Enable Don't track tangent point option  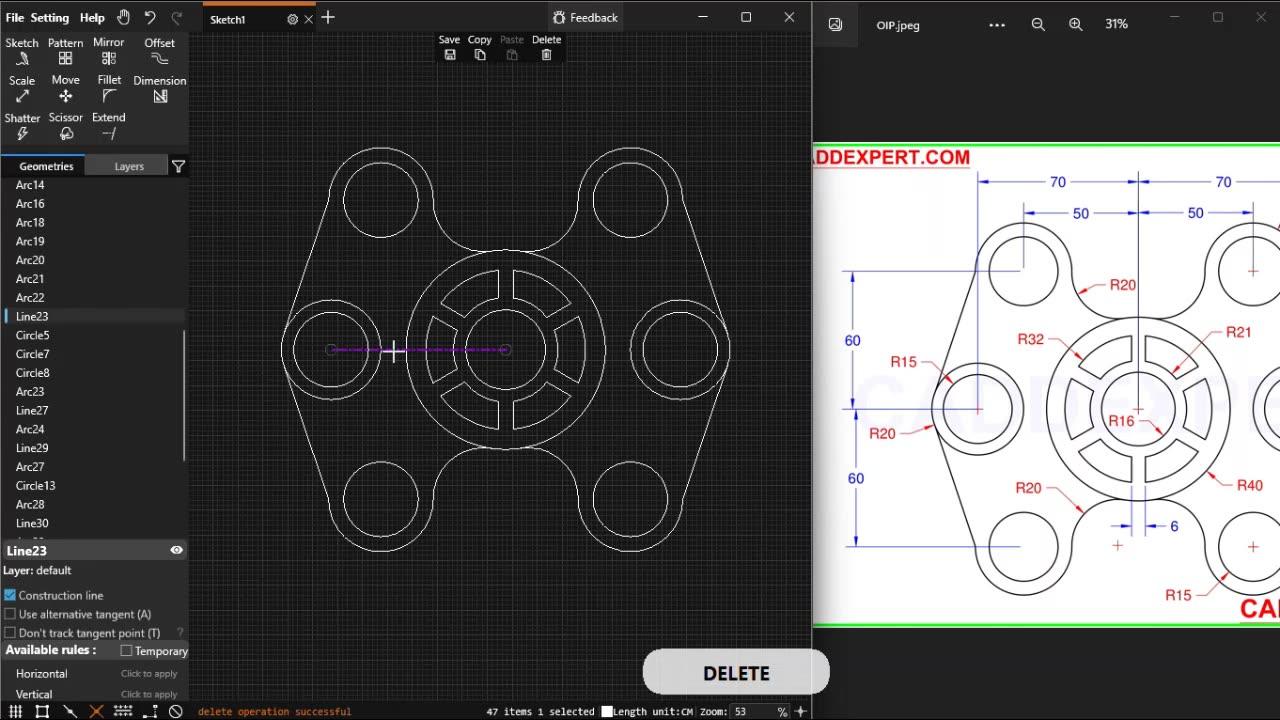(10, 632)
